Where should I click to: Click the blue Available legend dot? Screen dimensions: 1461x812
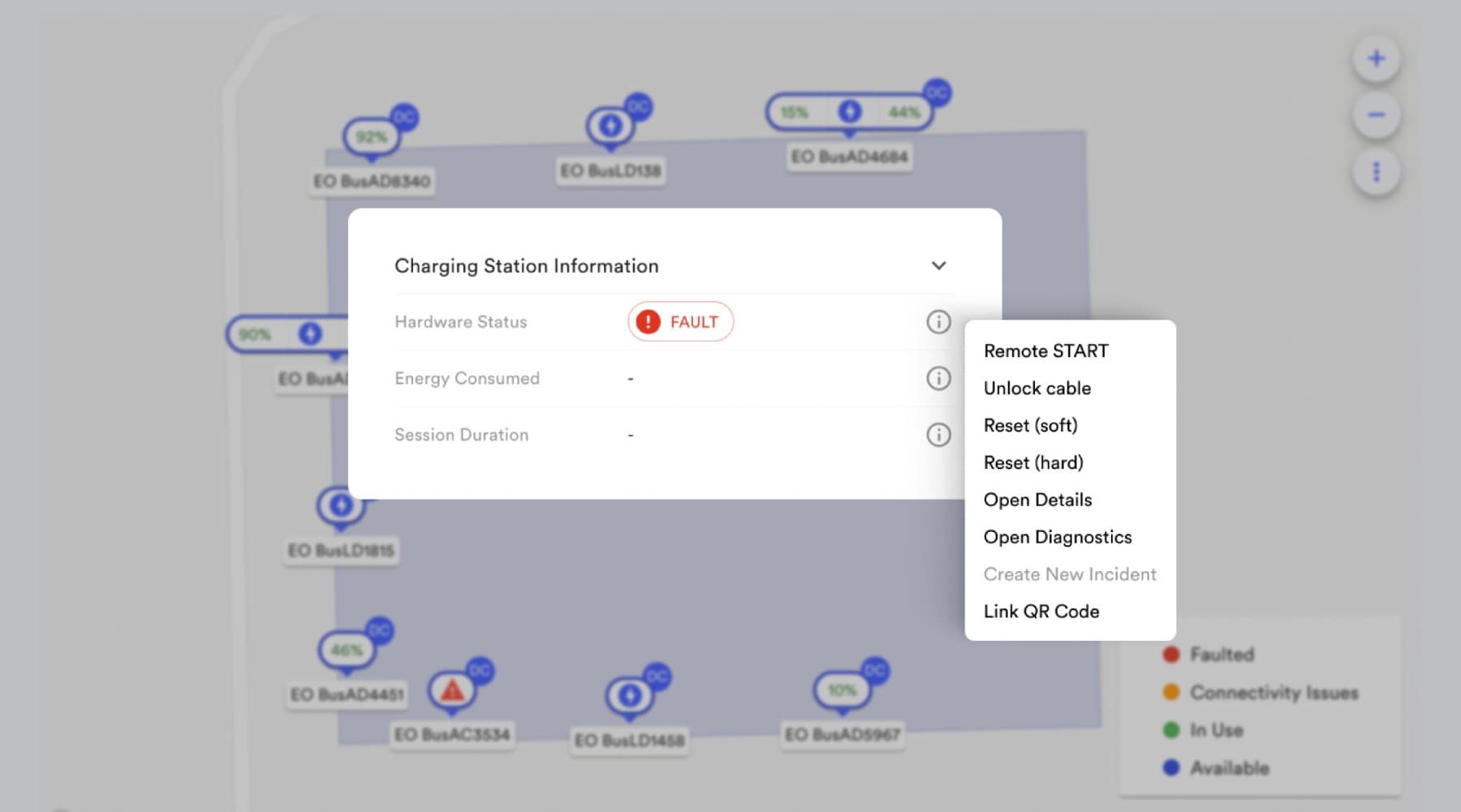coord(1170,767)
